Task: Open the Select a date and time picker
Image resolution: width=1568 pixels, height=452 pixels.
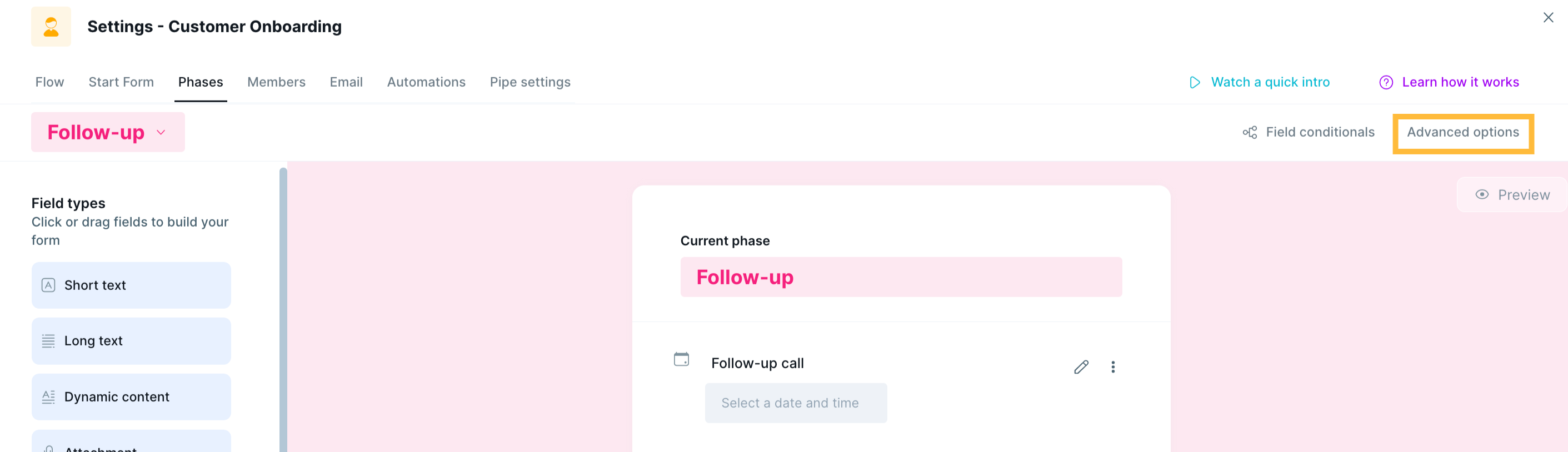Action: click(x=795, y=403)
